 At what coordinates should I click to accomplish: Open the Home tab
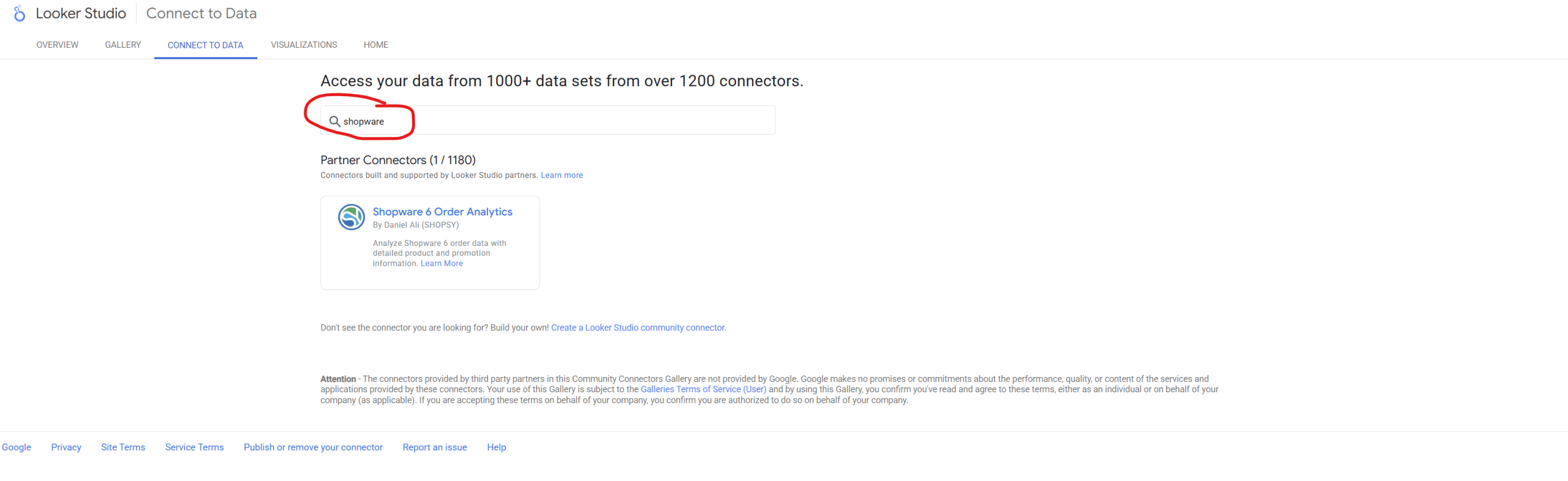[376, 45]
